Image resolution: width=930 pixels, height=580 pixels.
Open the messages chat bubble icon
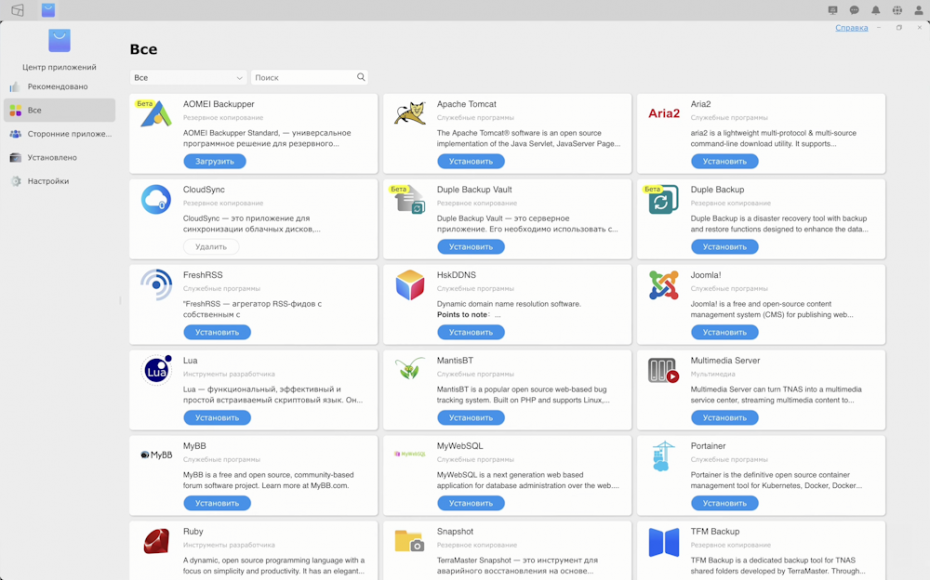854,10
